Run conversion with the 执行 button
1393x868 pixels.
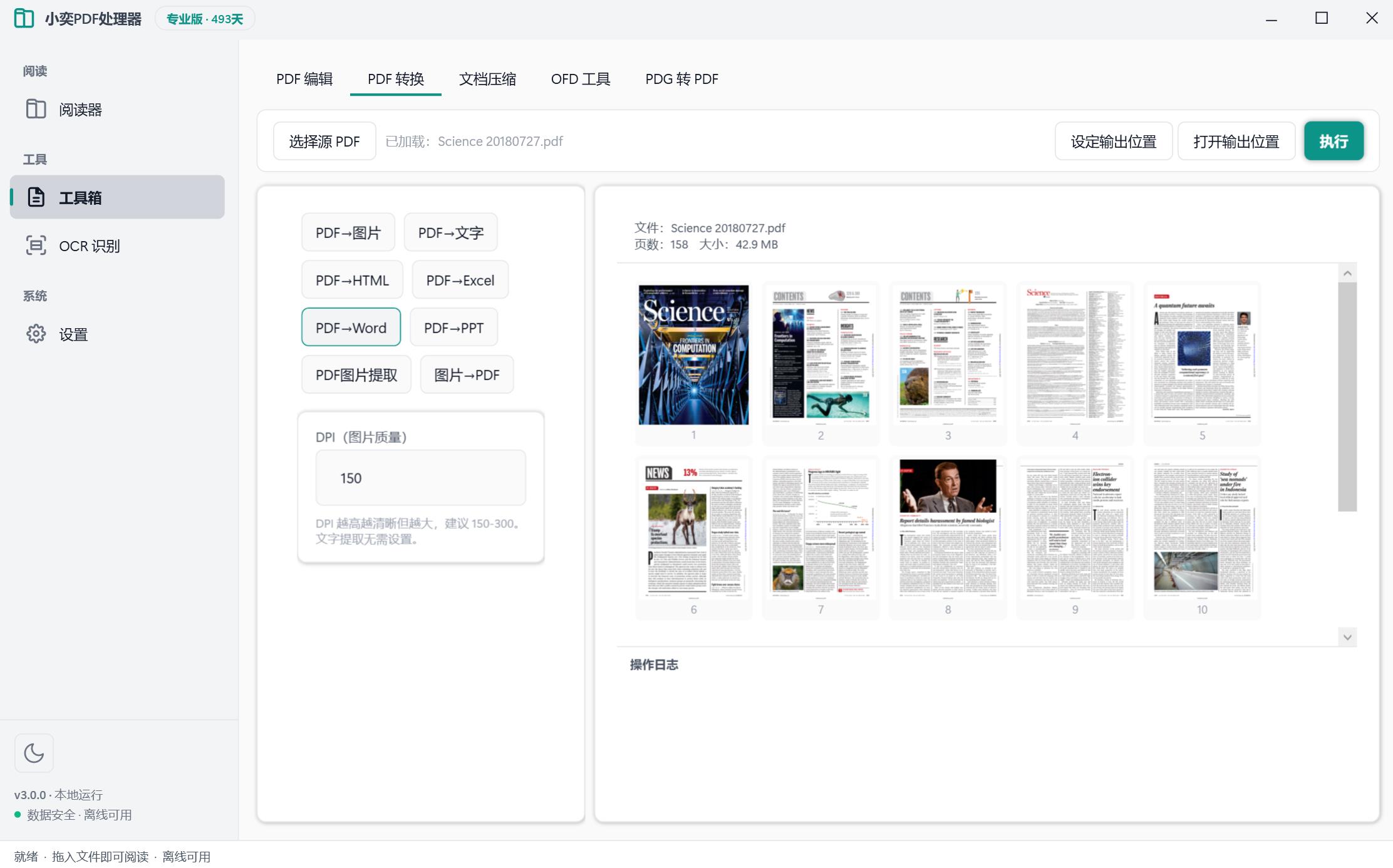[1333, 142]
